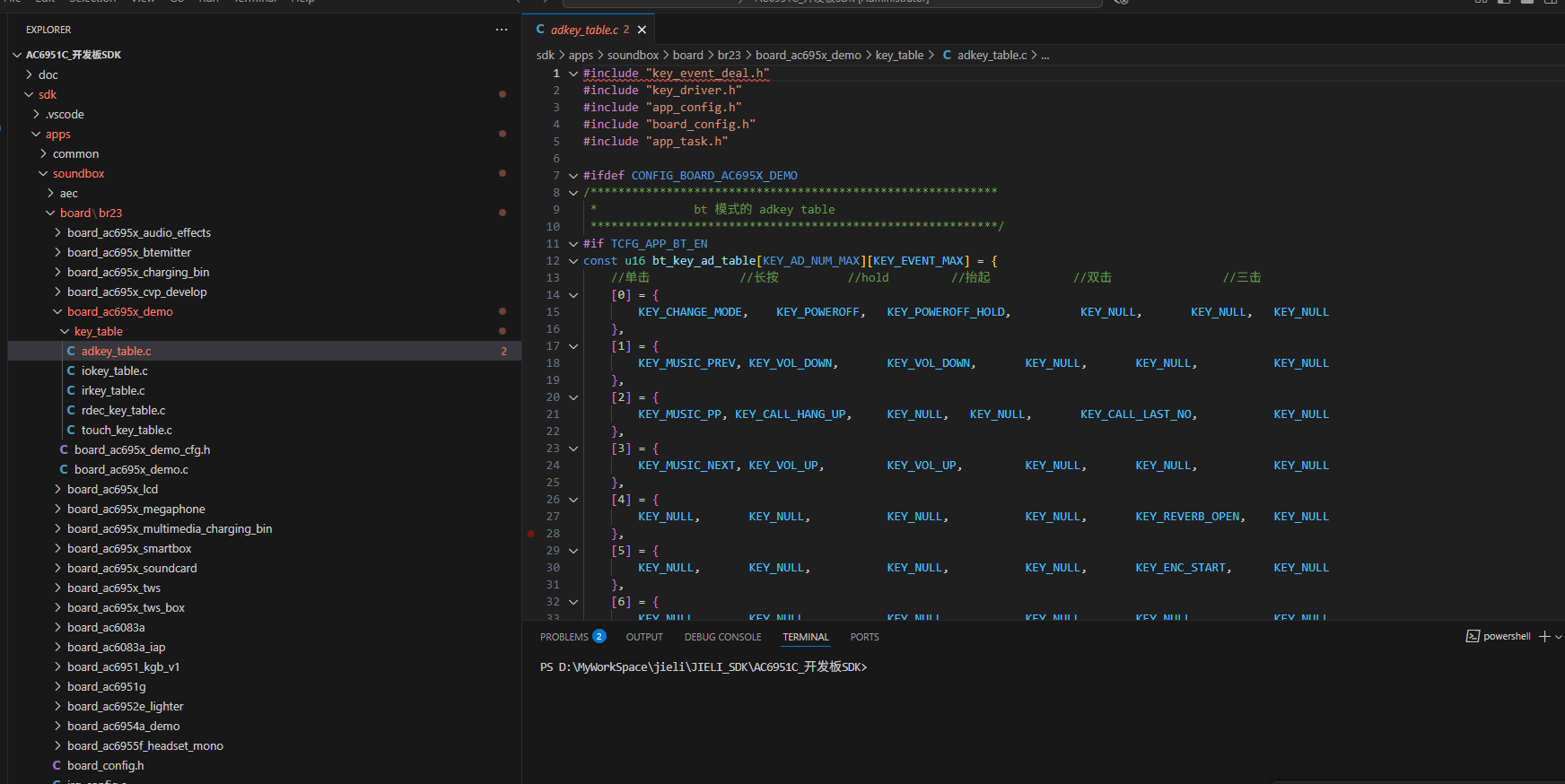1565x784 pixels.
Task: Close the adkey_table.c editor tab
Action: click(x=642, y=30)
